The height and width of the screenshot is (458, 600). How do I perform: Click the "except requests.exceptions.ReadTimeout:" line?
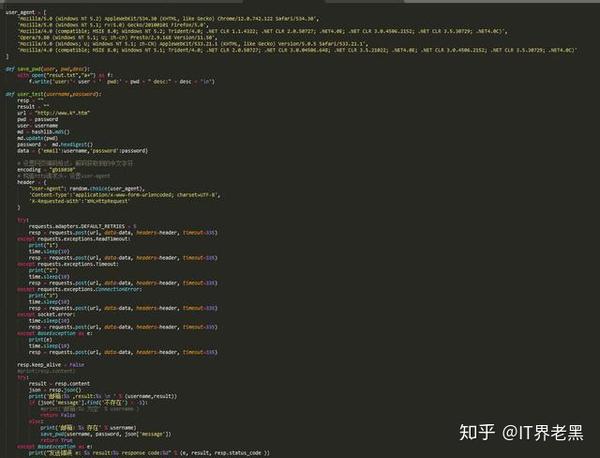pyautogui.click(x=74, y=239)
